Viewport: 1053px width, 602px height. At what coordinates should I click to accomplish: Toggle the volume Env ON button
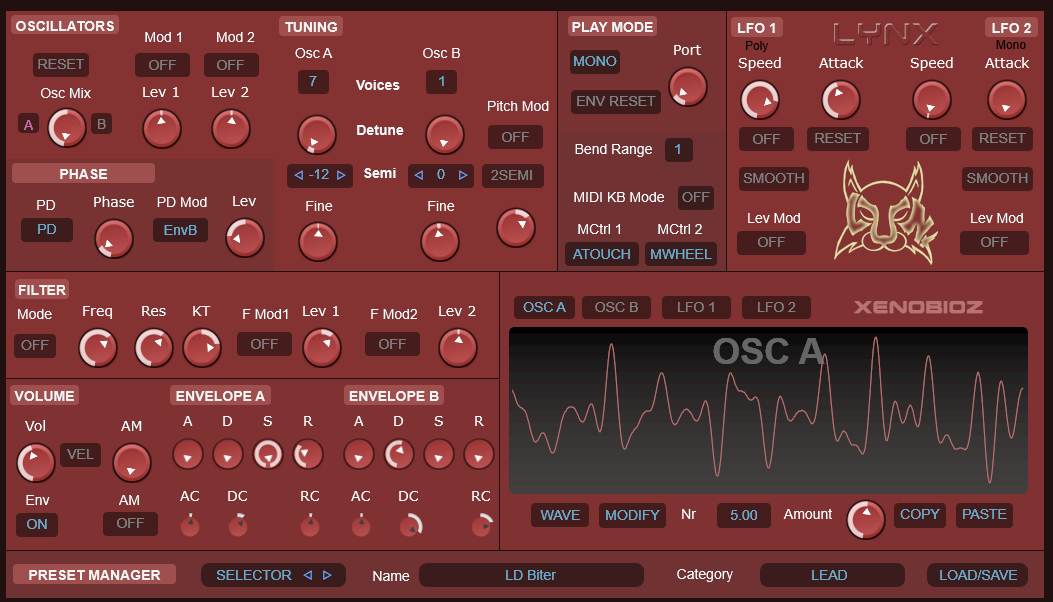[x=37, y=525]
